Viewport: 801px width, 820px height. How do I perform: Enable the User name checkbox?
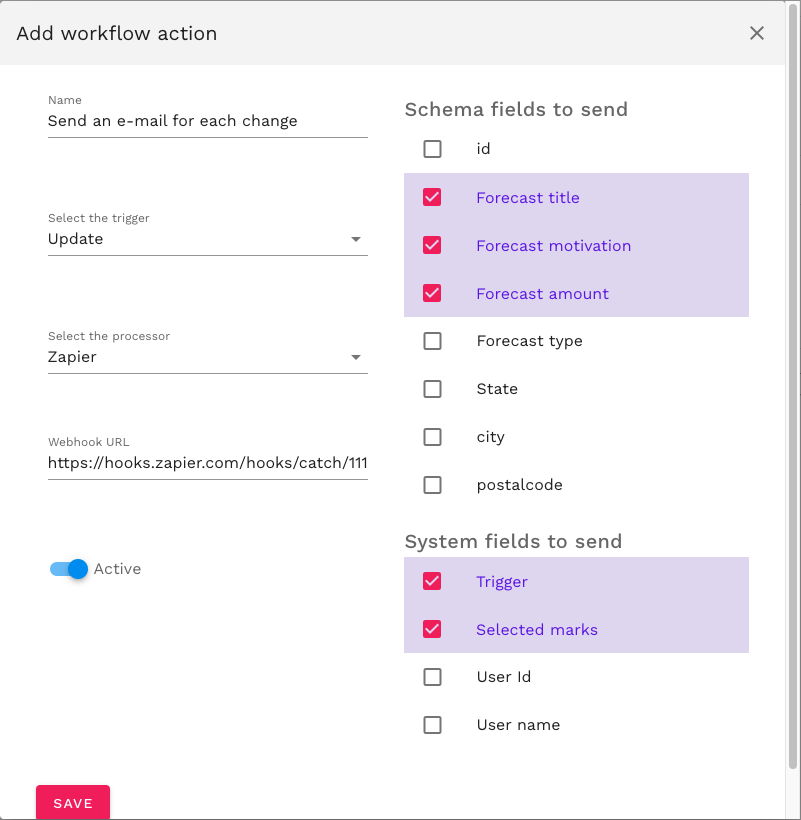tap(432, 725)
